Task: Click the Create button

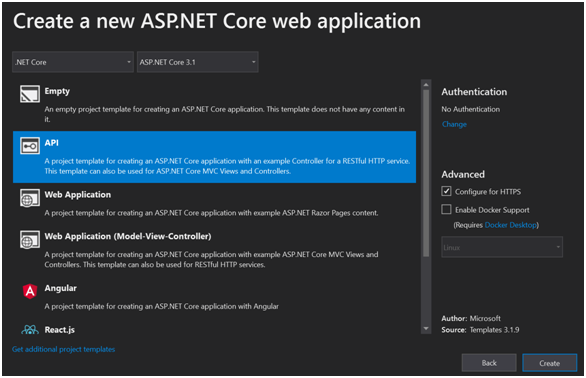Action: tap(549, 363)
